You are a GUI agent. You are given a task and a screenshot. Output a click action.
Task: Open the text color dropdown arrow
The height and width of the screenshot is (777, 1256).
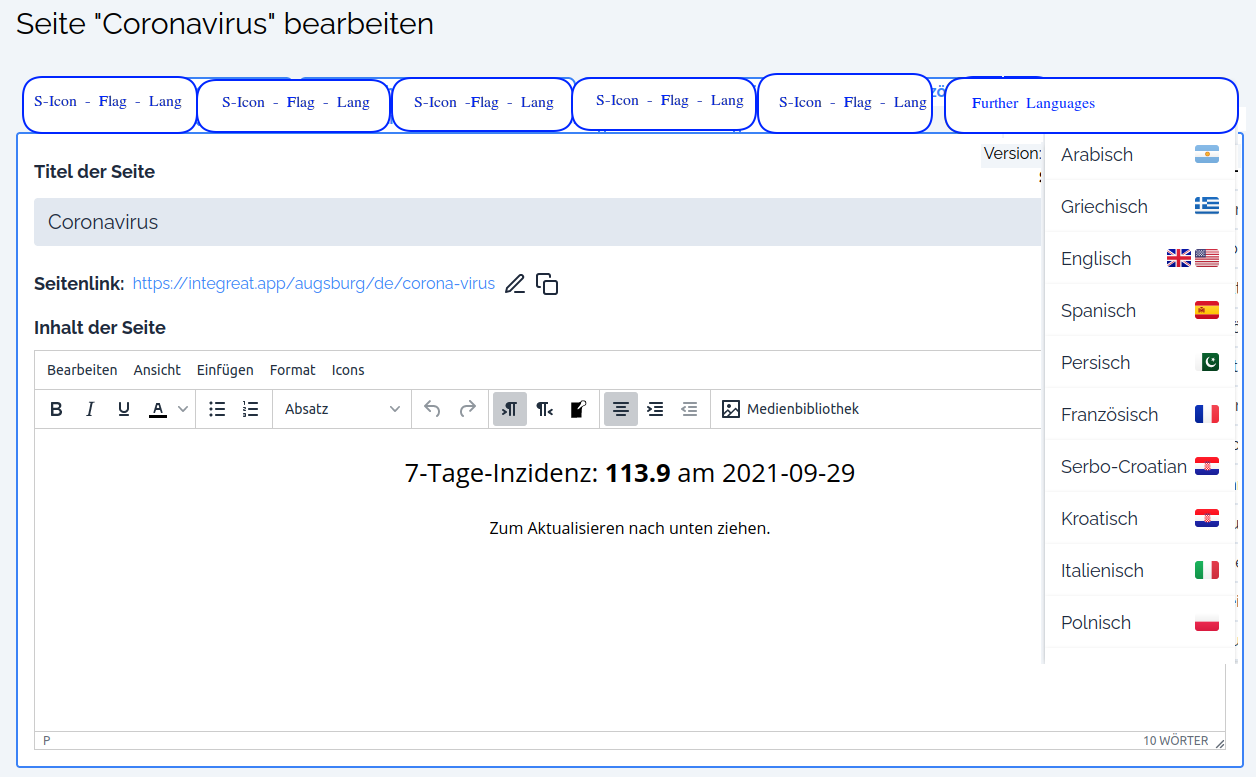click(182, 409)
